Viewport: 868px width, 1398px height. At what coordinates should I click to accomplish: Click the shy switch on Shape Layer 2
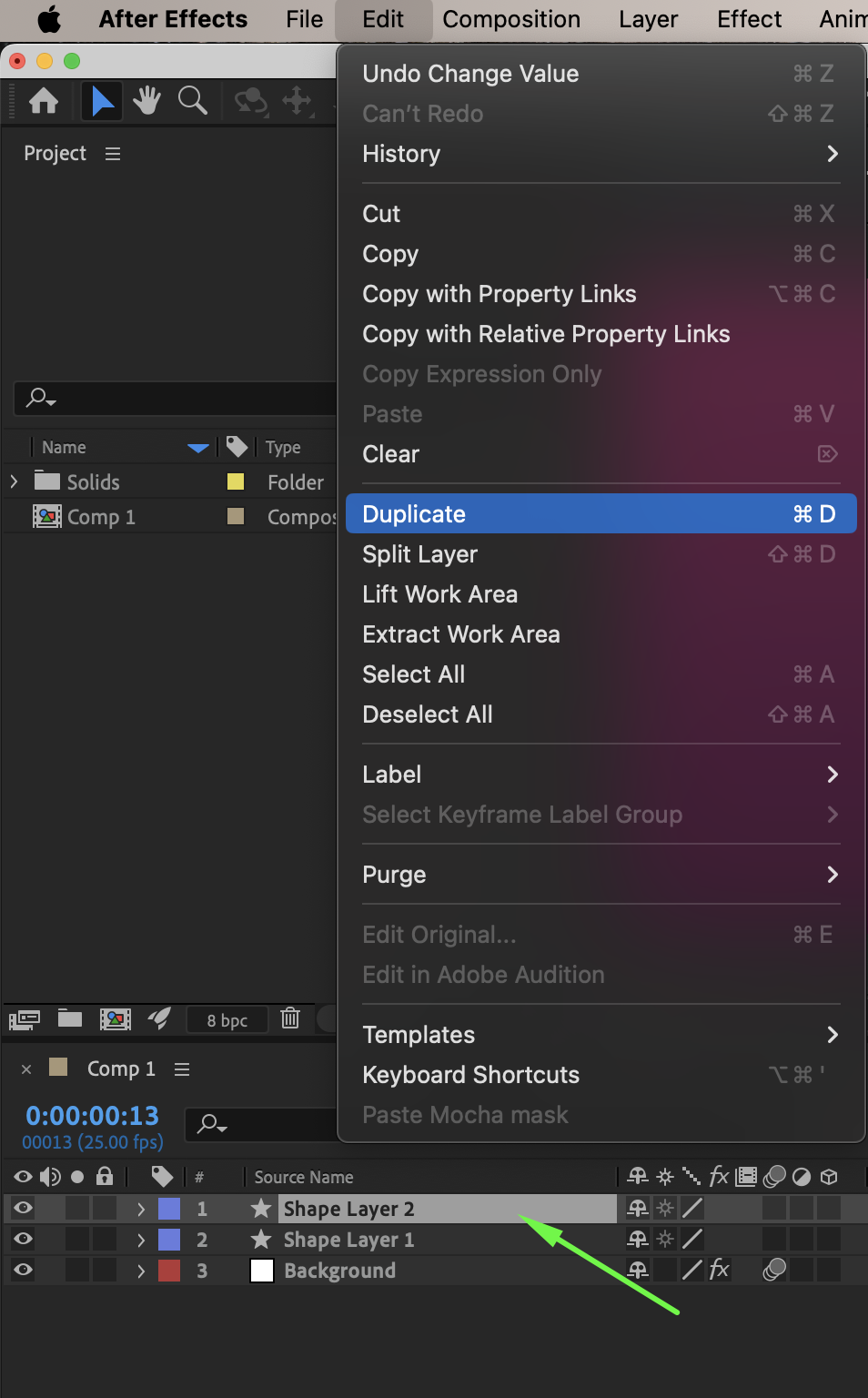point(638,1208)
